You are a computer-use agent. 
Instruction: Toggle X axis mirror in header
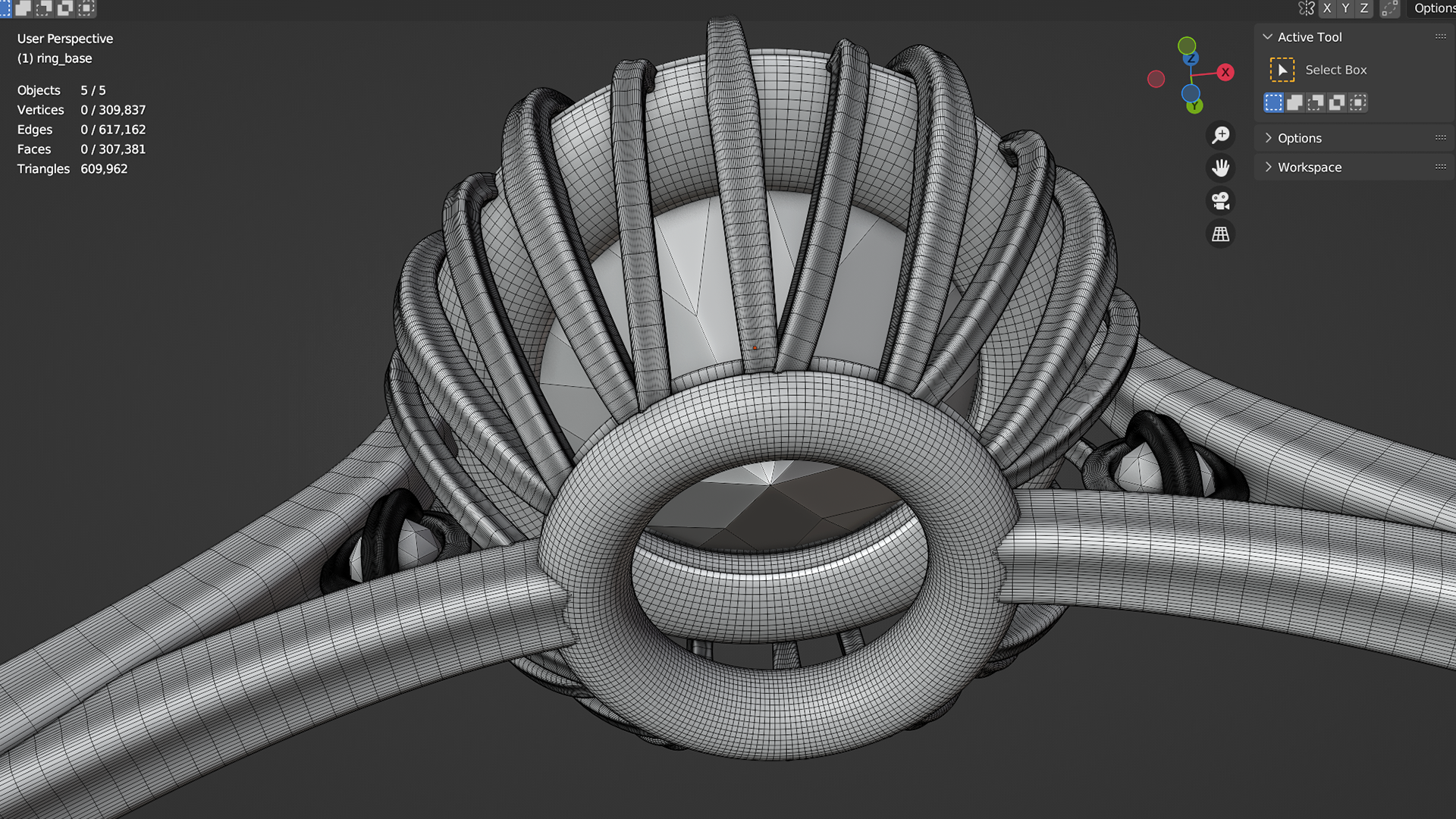click(x=1327, y=8)
